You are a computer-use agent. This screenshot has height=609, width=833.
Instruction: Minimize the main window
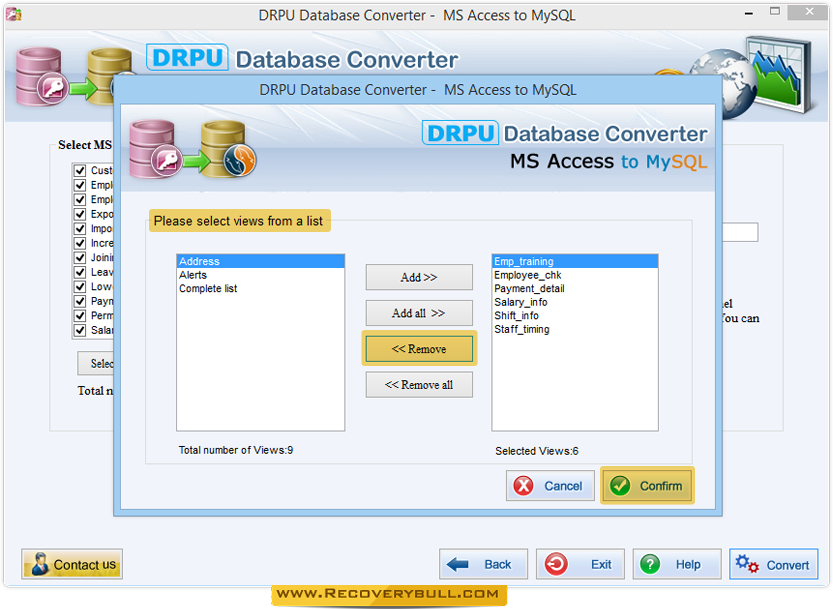[749, 13]
